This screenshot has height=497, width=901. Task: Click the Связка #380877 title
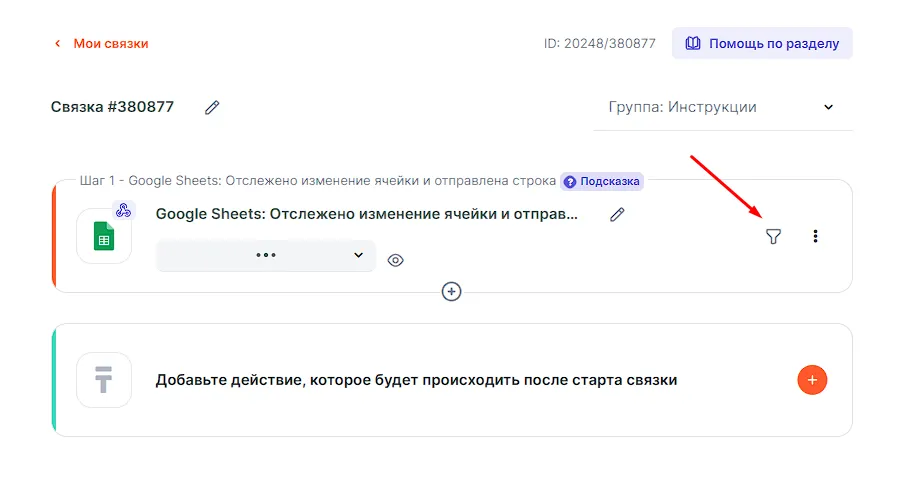tap(112, 107)
